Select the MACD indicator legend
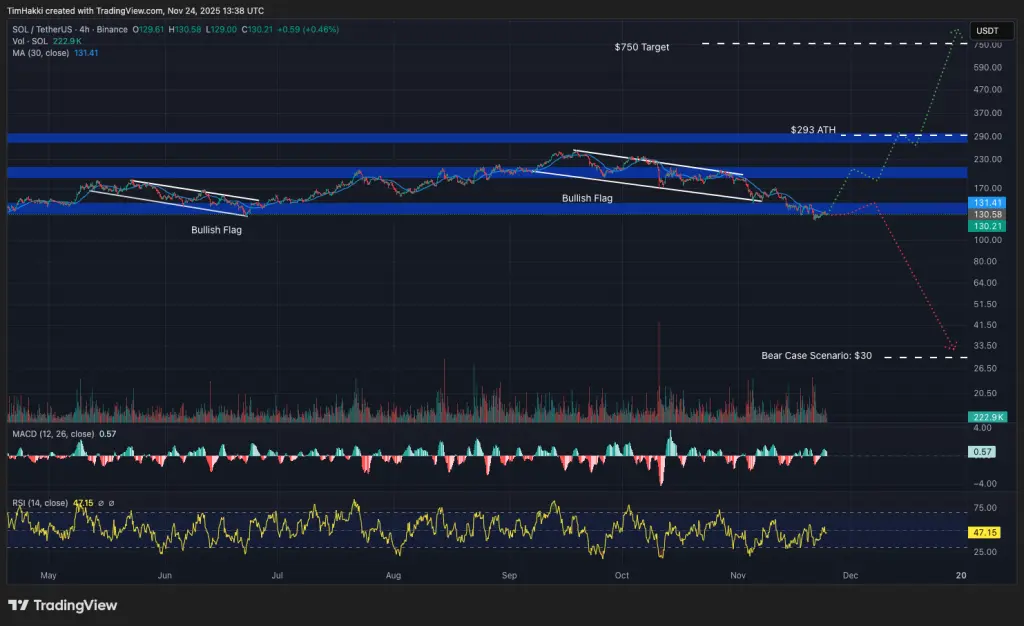The image size is (1024, 626). pyautogui.click(x=53, y=434)
